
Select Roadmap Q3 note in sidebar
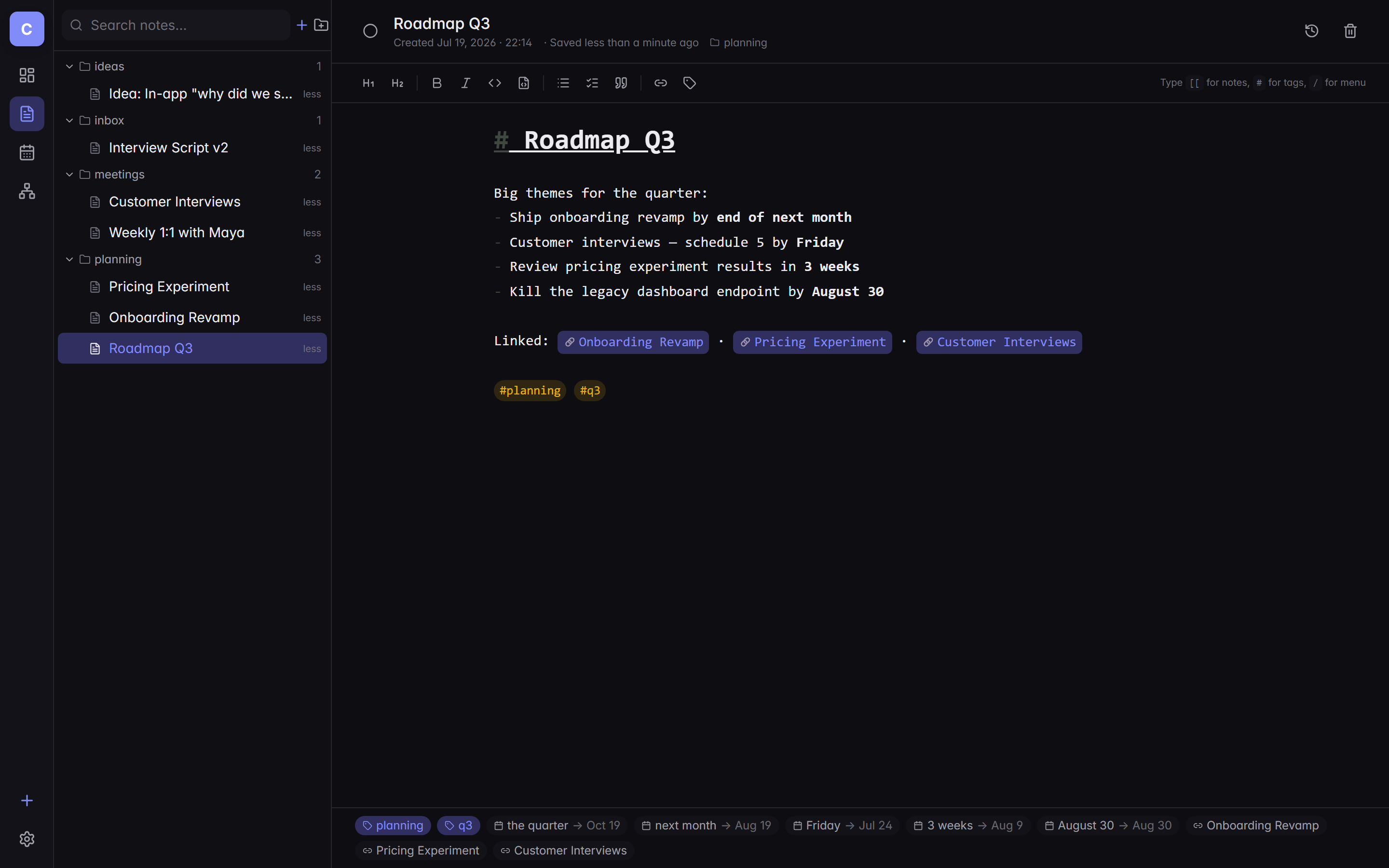192,349
